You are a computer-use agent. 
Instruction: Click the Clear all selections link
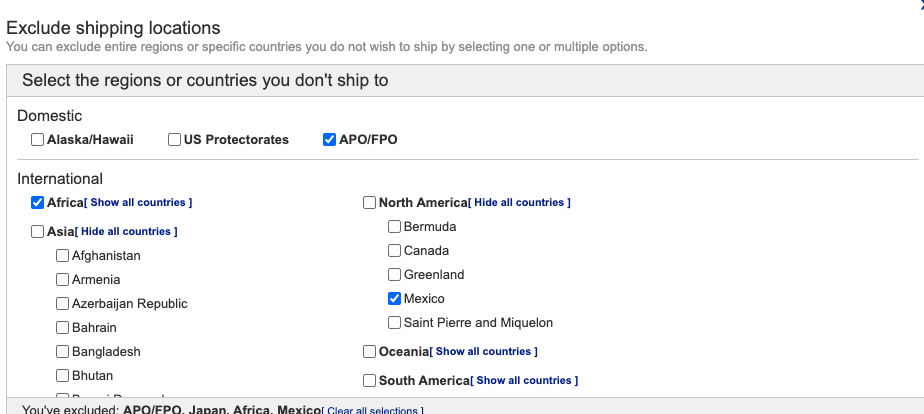[x=374, y=410]
